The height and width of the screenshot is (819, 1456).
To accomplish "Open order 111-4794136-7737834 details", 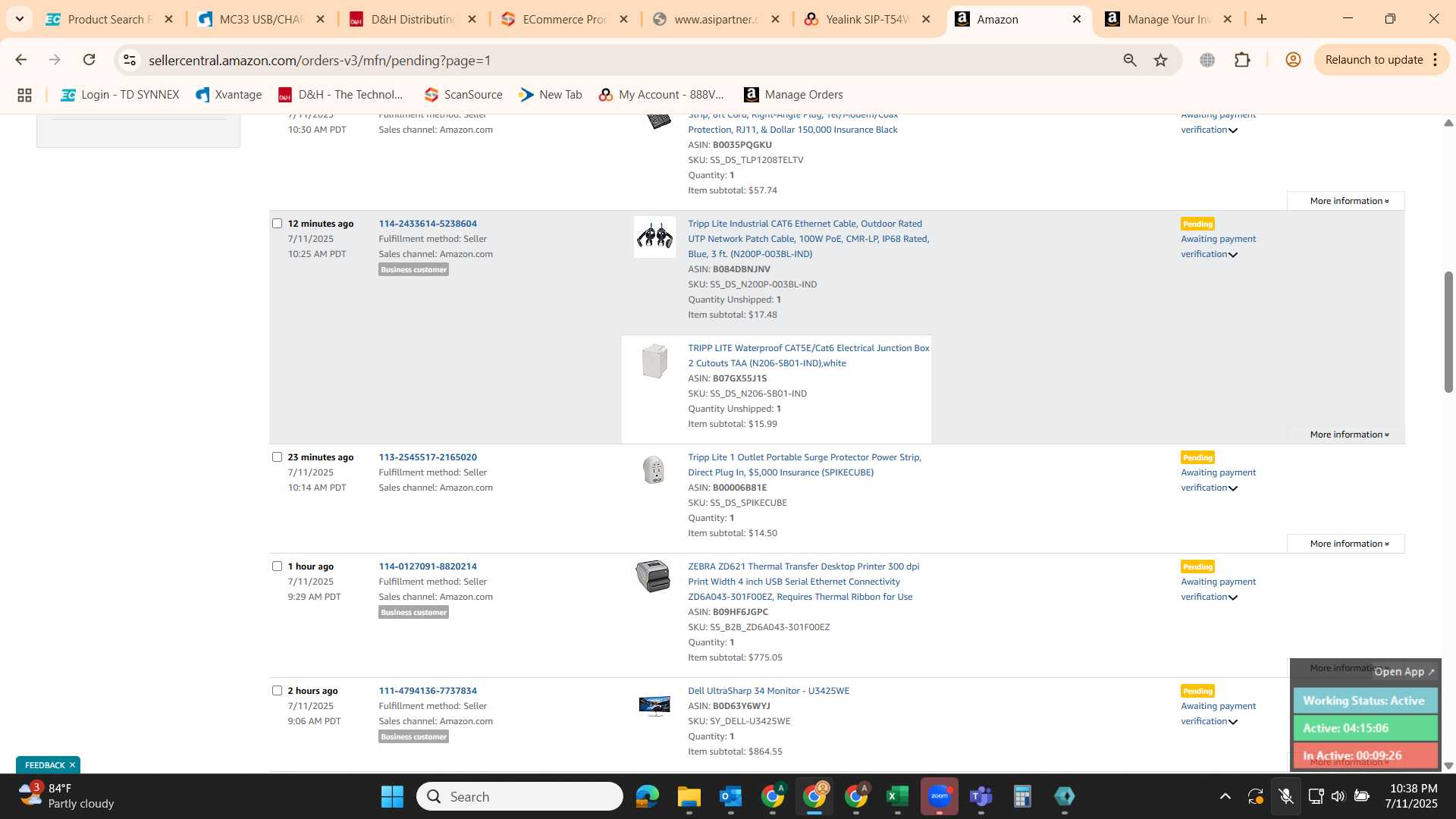I will pos(428,691).
